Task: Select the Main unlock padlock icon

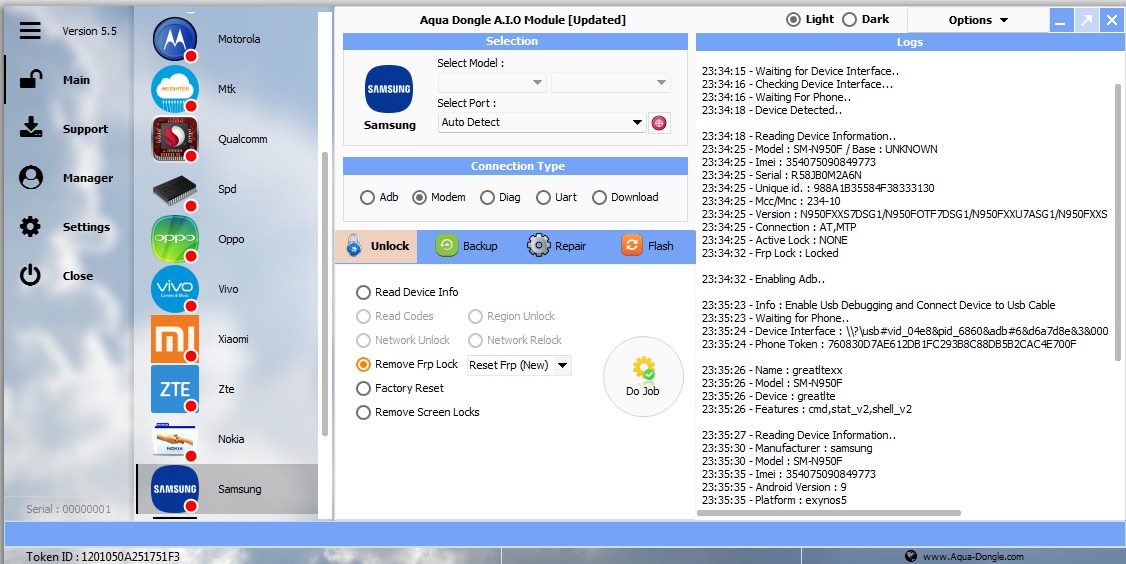Action: (30, 79)
